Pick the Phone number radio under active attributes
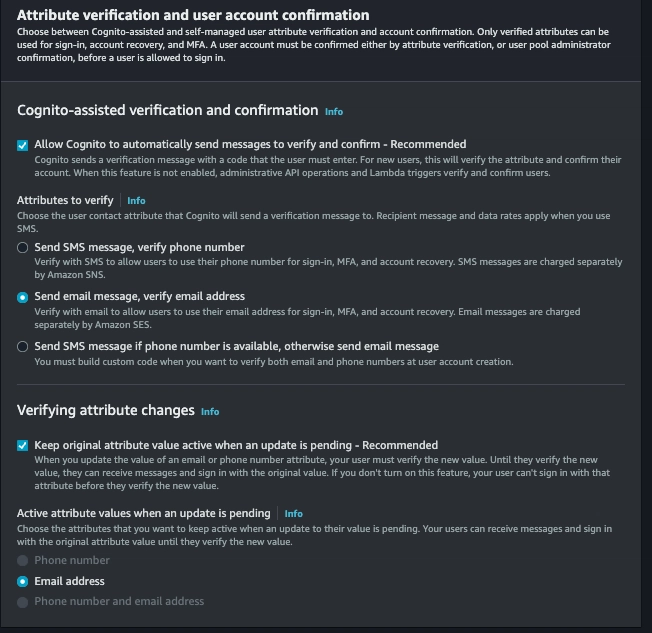Screen dimensions: 652x633 (x=22, y=561)
